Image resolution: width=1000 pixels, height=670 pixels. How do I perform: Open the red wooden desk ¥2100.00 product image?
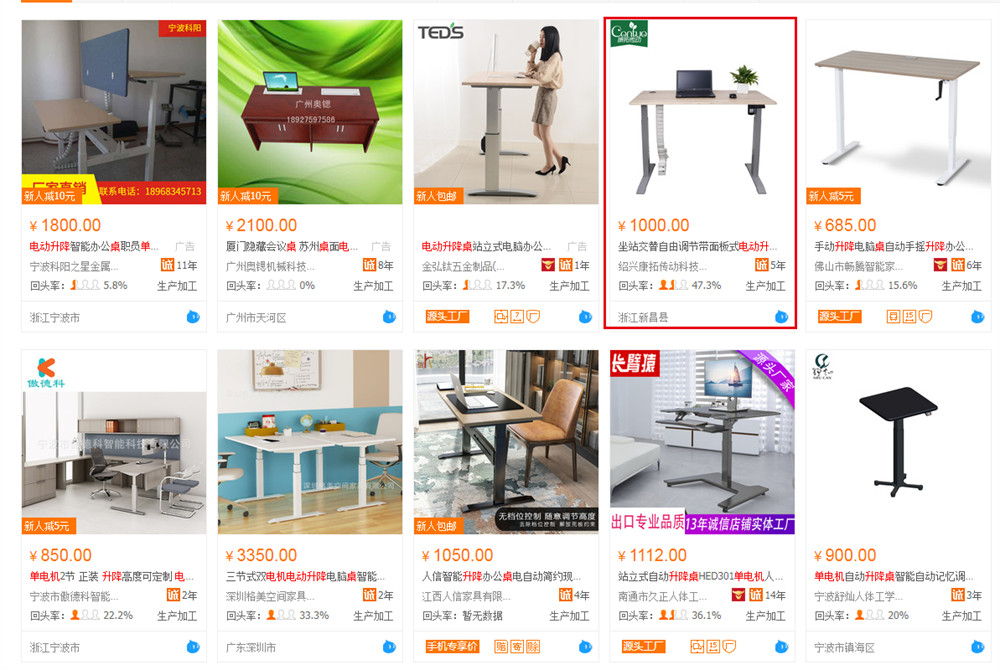[310, 112]
